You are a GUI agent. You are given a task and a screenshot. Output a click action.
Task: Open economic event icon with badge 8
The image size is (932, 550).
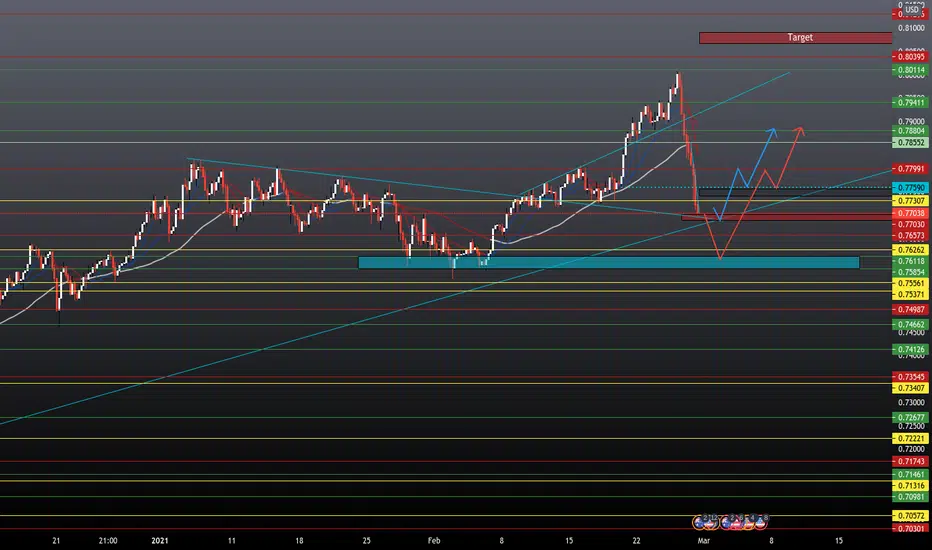click(x=760, y=523)
